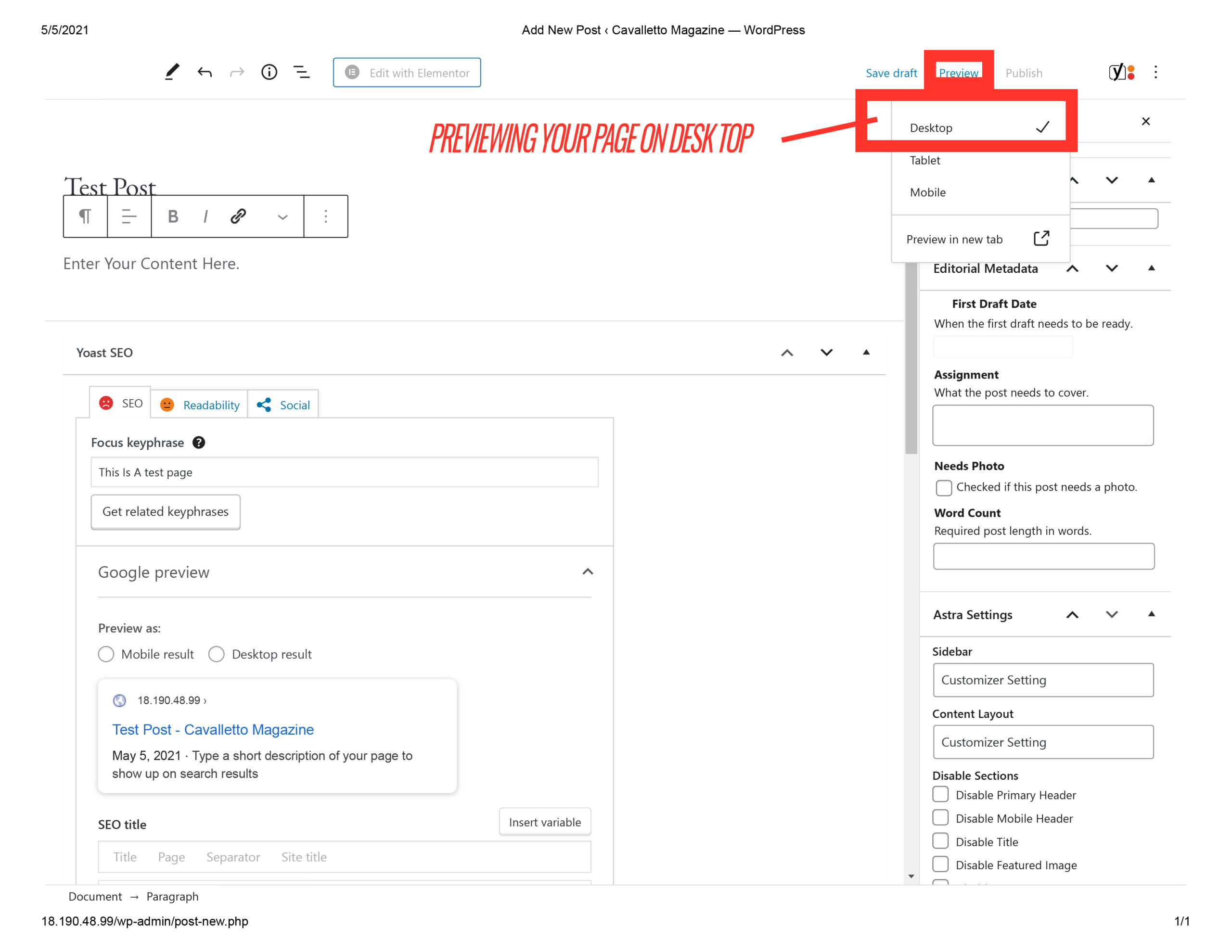Choose Desktop preview option

coord(980,128)
